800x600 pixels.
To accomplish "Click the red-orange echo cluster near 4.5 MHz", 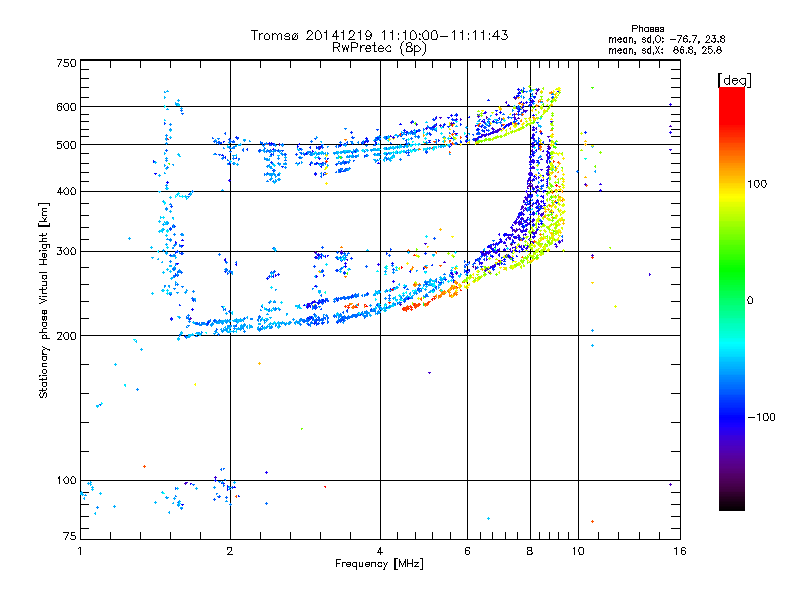I will pos(414,306).
